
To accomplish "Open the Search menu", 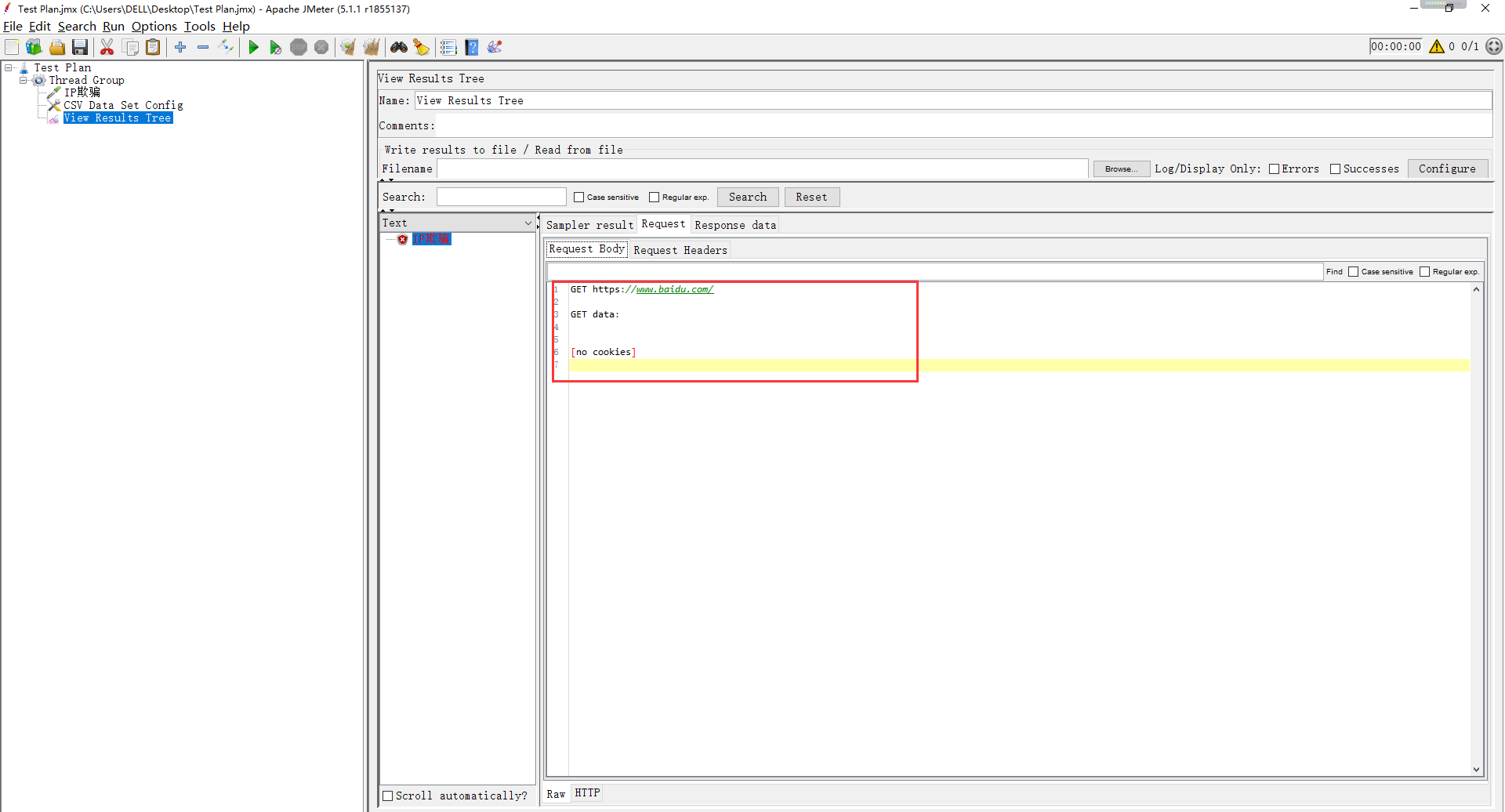I will point(77,26).
